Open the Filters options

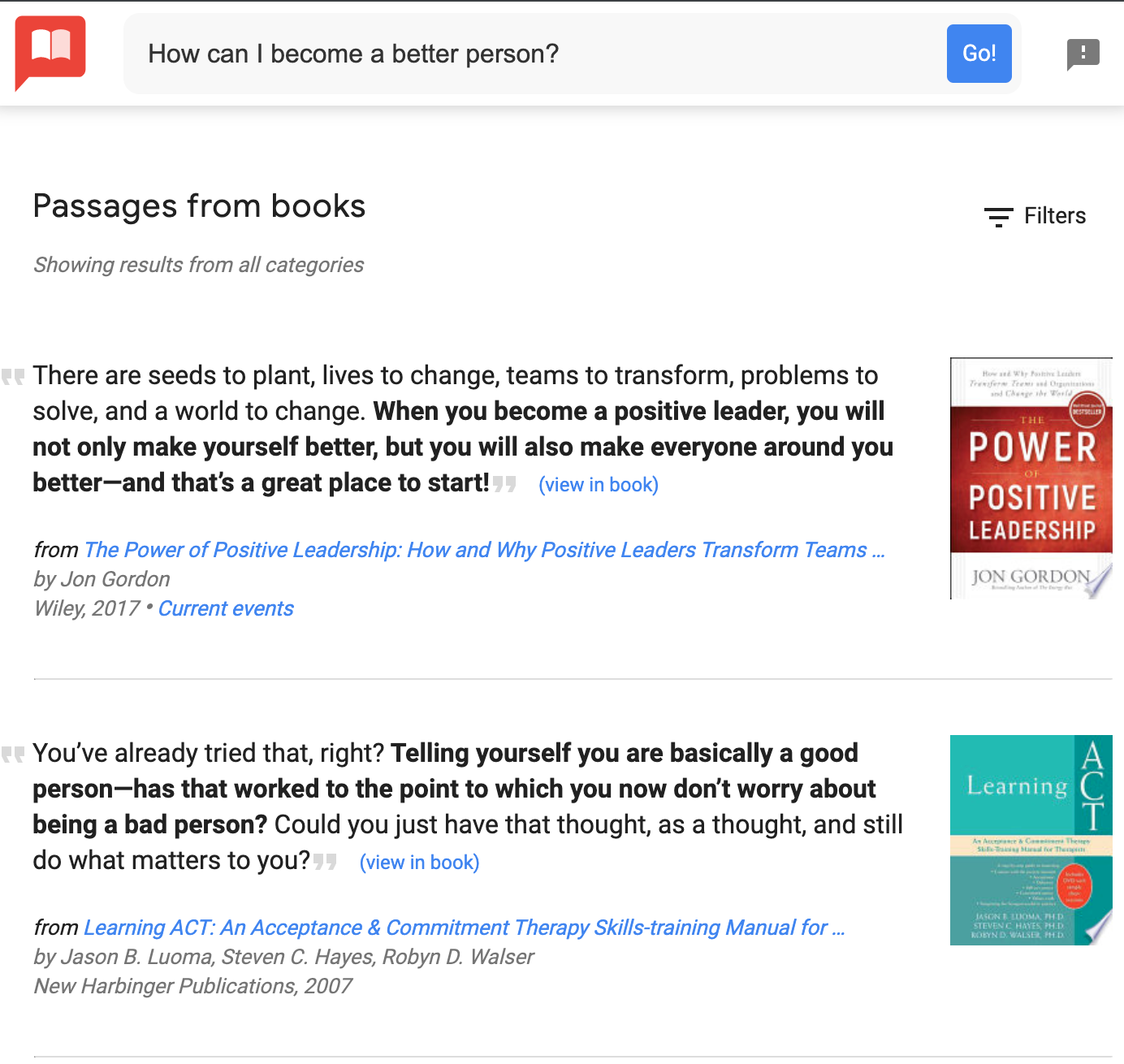point(1054,216)
